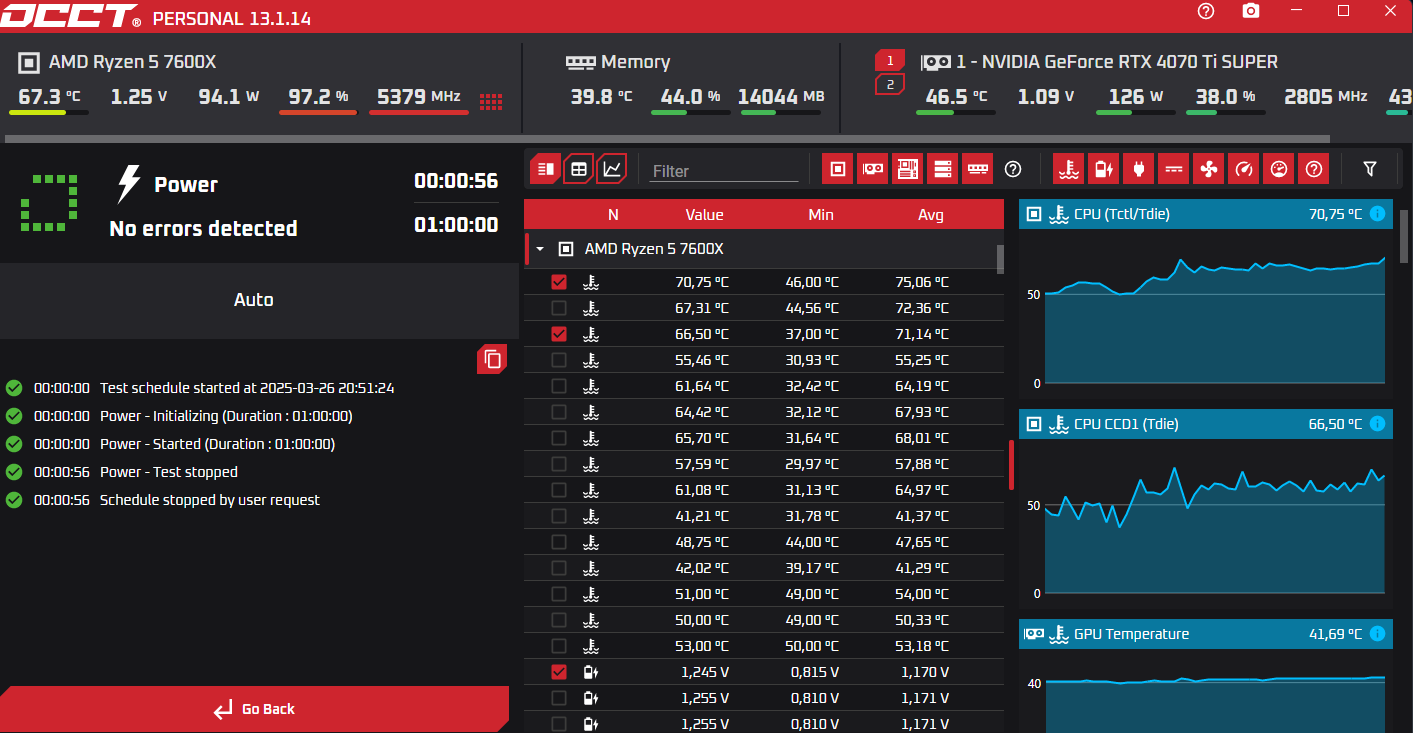Sort the table by N column

click(613, 215)
